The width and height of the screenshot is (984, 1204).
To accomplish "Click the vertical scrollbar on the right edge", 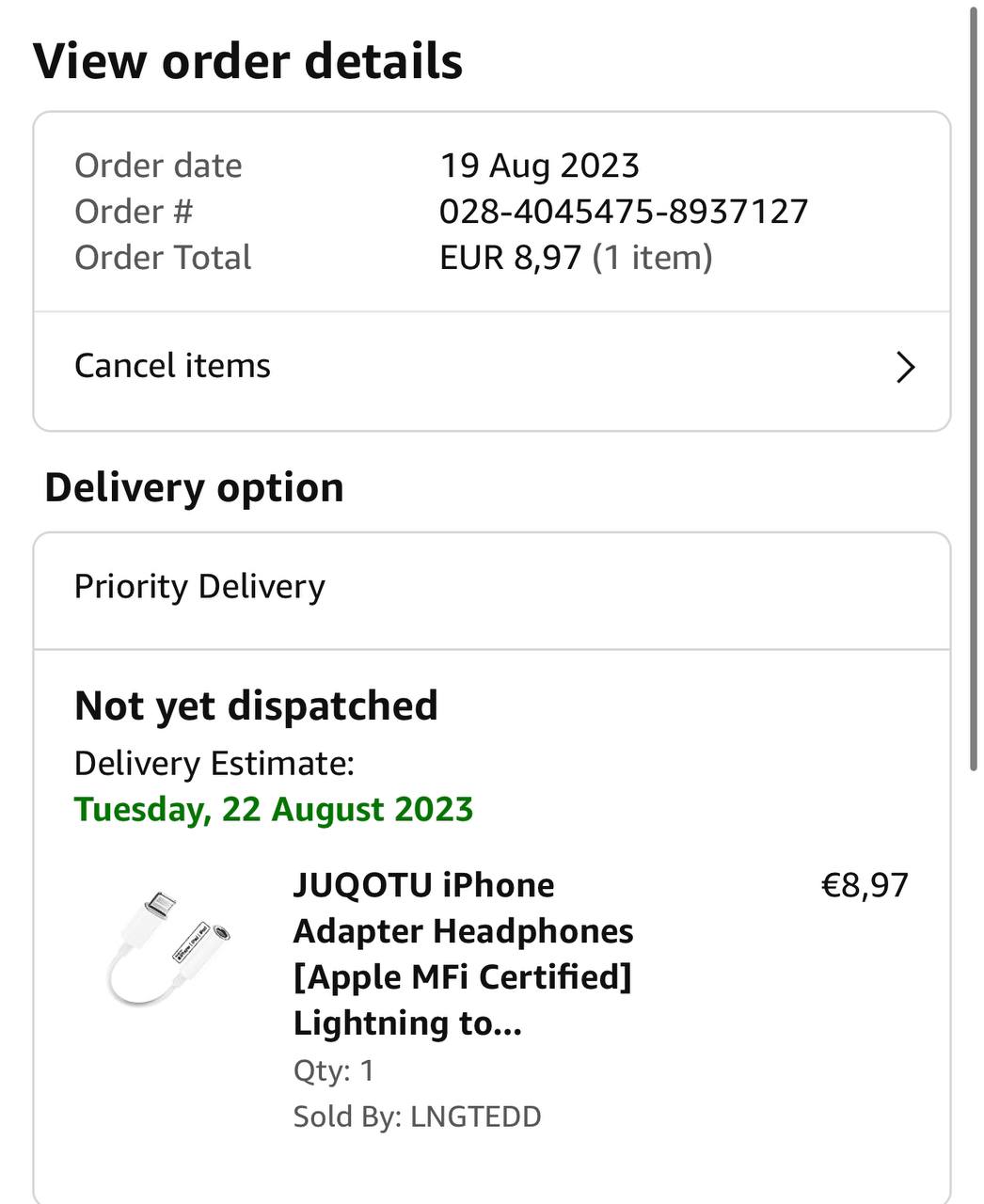I will [974, 388].
